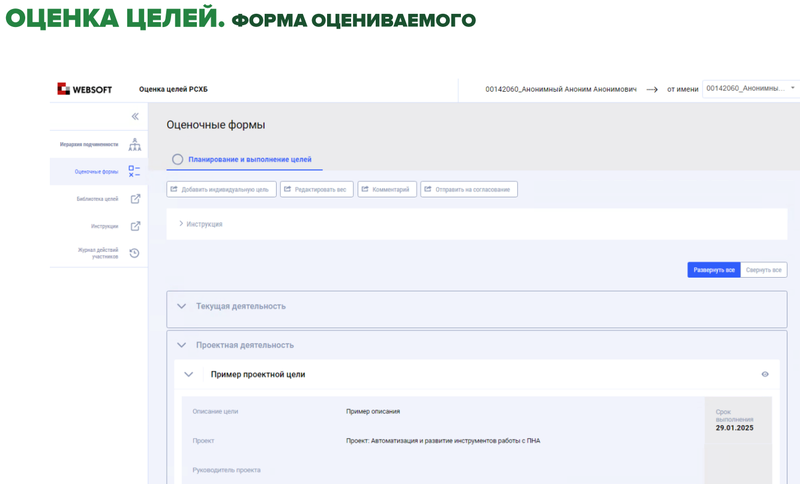Image resolution: width=800 pixels, height=484 pixels.
Task: Open Библиотека целей menu item
Action: pos(97,199)
